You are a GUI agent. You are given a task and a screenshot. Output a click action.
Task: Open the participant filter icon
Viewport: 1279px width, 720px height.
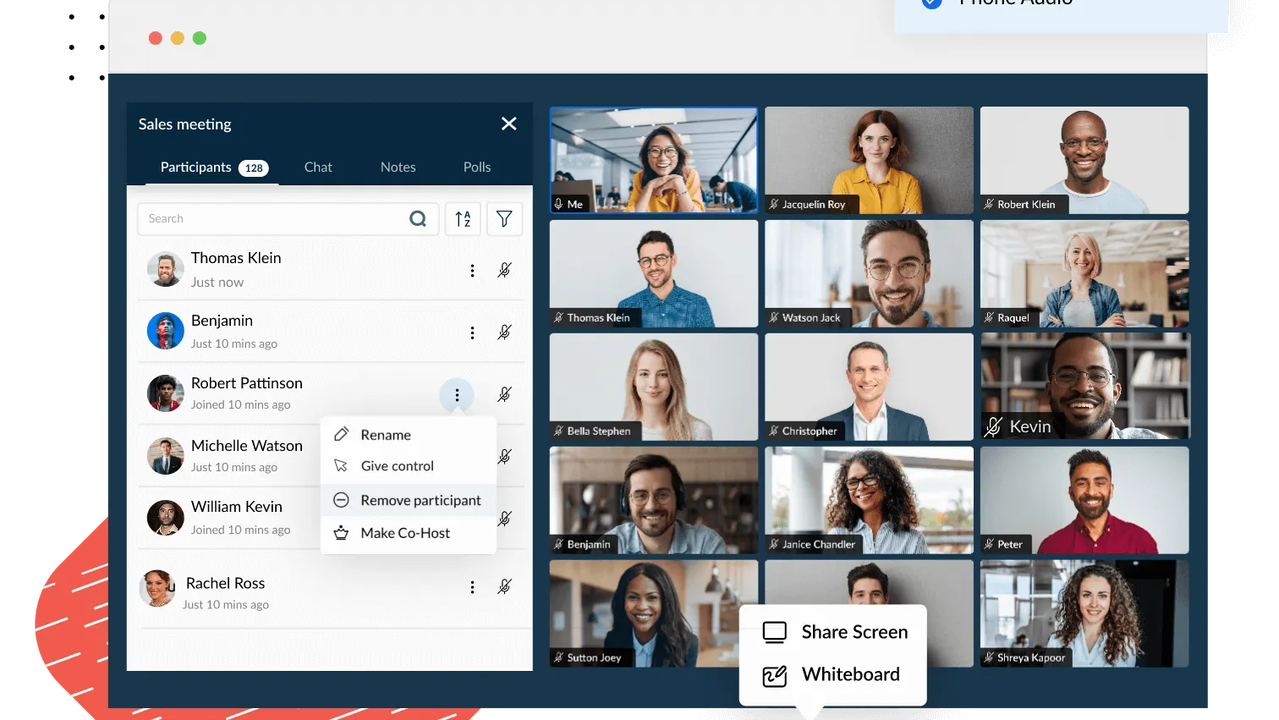[x=504, y=219]
